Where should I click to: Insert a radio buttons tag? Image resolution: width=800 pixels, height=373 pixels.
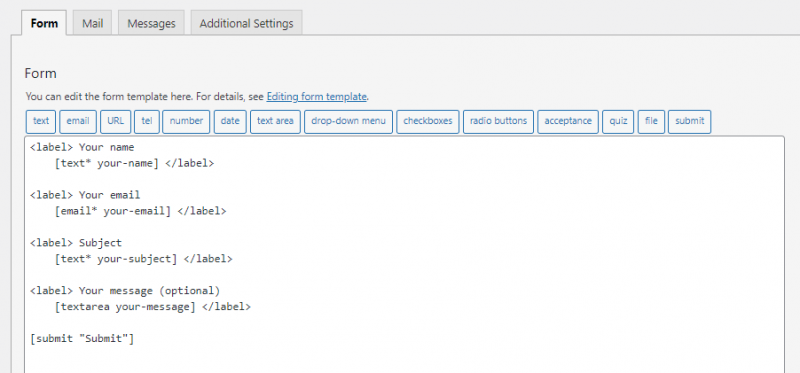coord(498,121)
